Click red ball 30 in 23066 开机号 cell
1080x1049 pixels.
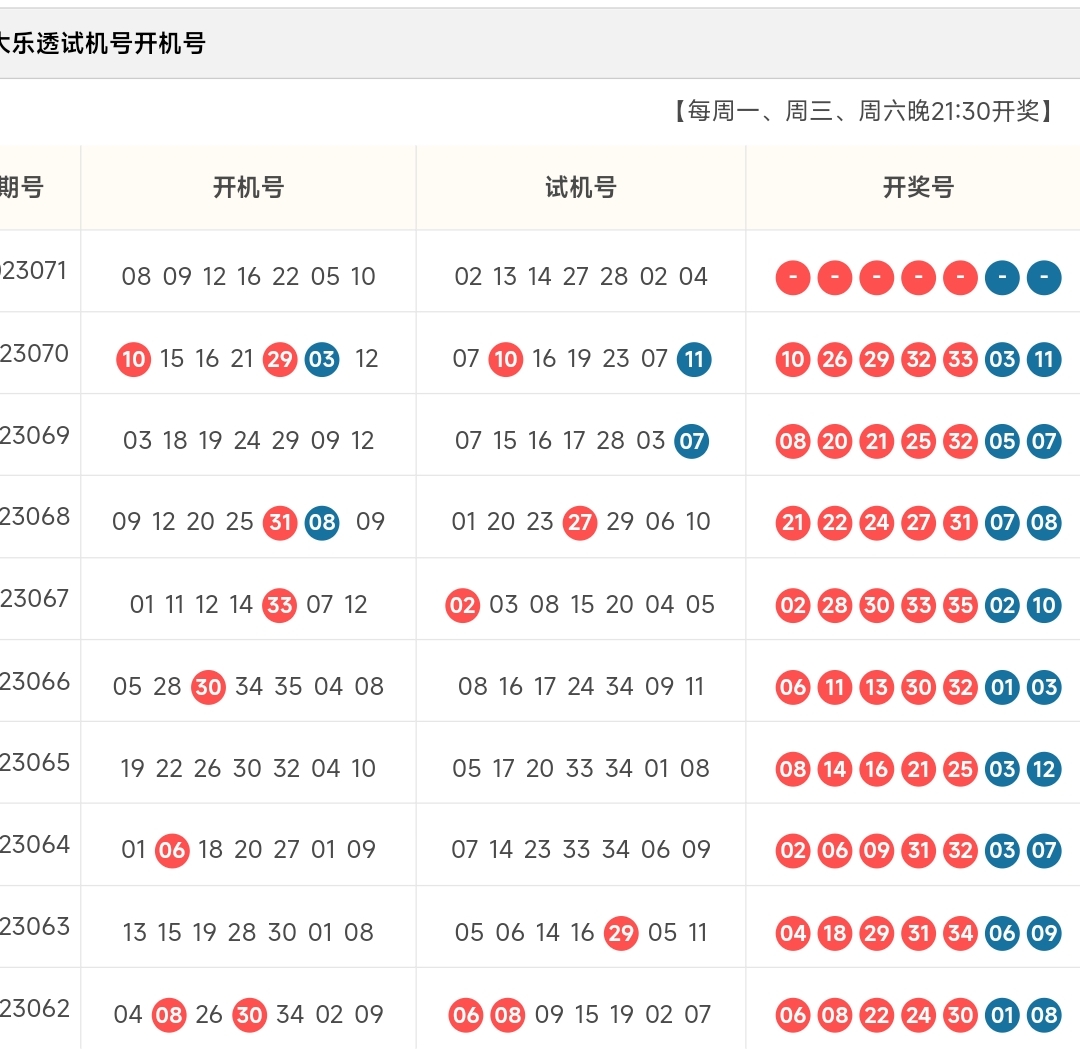point(208,687)
